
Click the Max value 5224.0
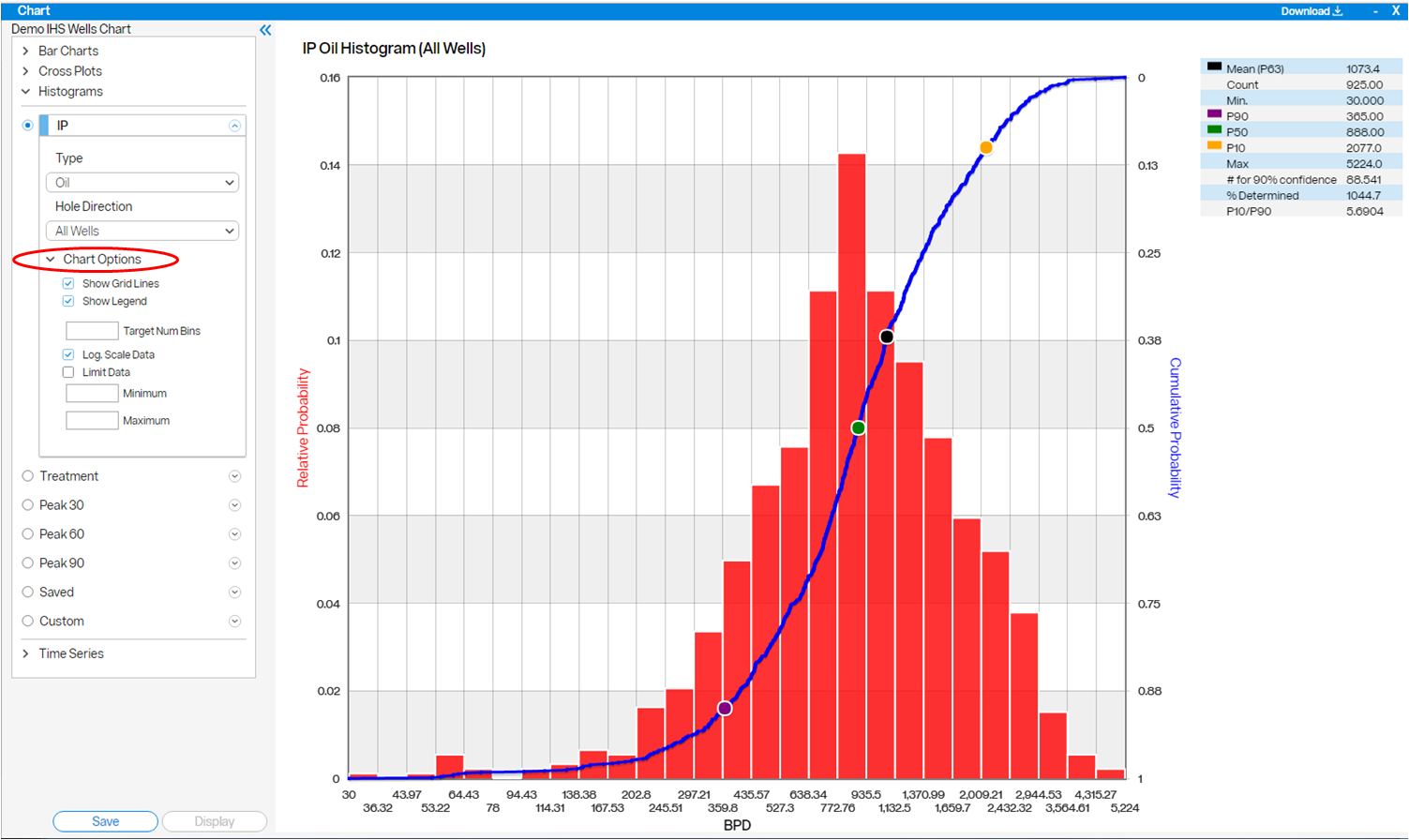1364,164
